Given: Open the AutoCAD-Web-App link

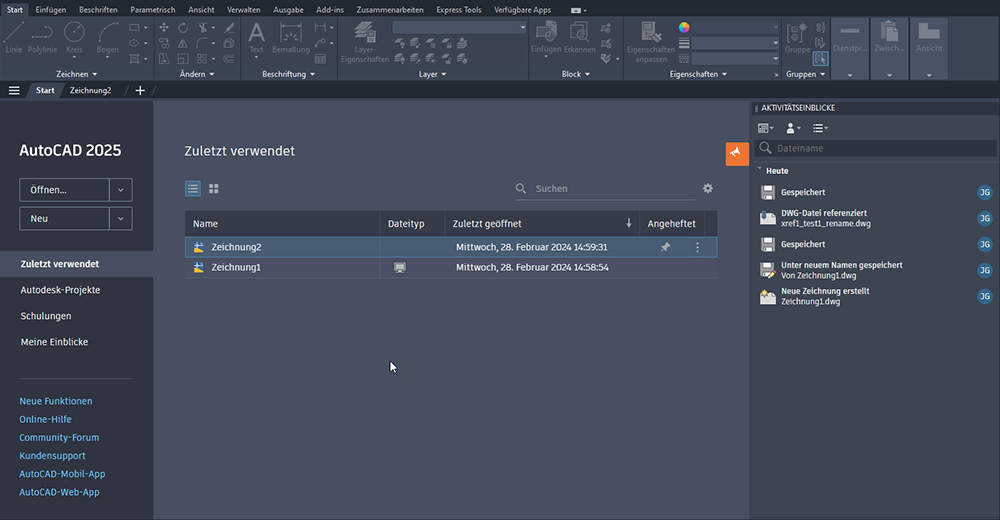Looking at the screenshot, I should (59, 492).
